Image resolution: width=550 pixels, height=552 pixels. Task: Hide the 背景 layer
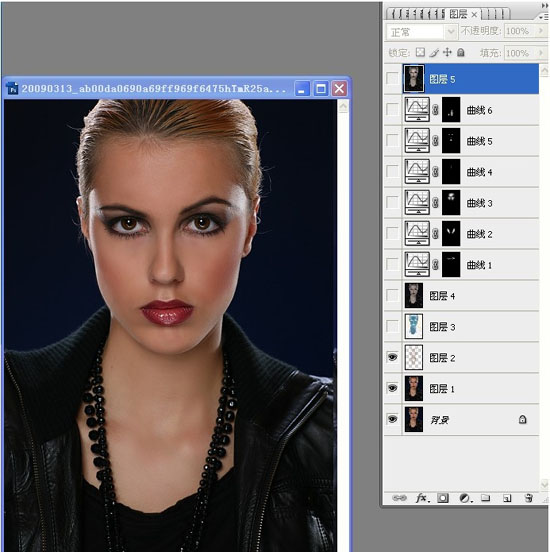coord(392,419)
